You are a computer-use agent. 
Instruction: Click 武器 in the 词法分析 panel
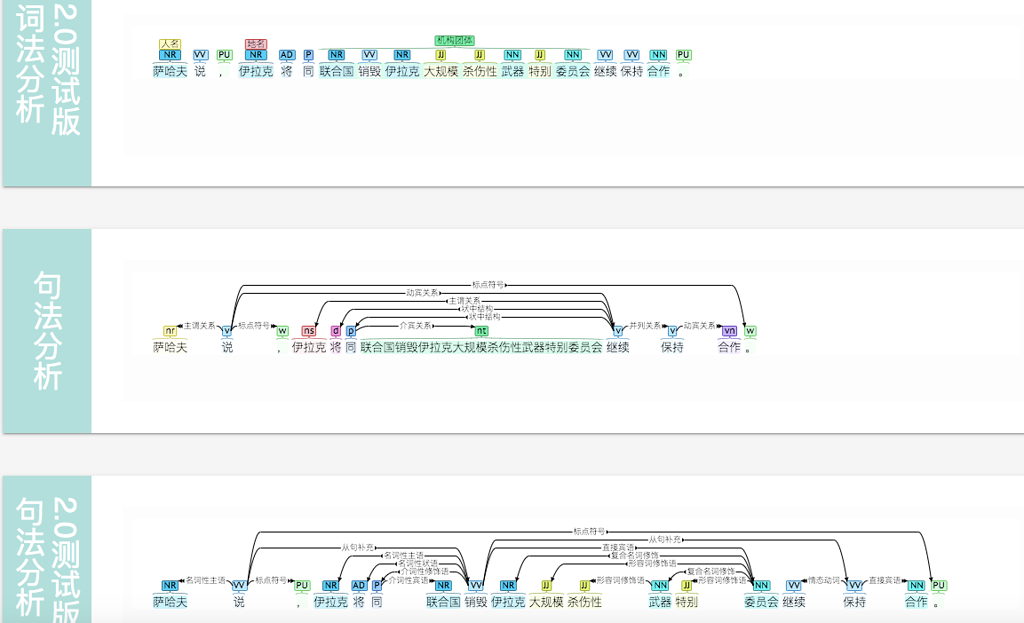513,71
